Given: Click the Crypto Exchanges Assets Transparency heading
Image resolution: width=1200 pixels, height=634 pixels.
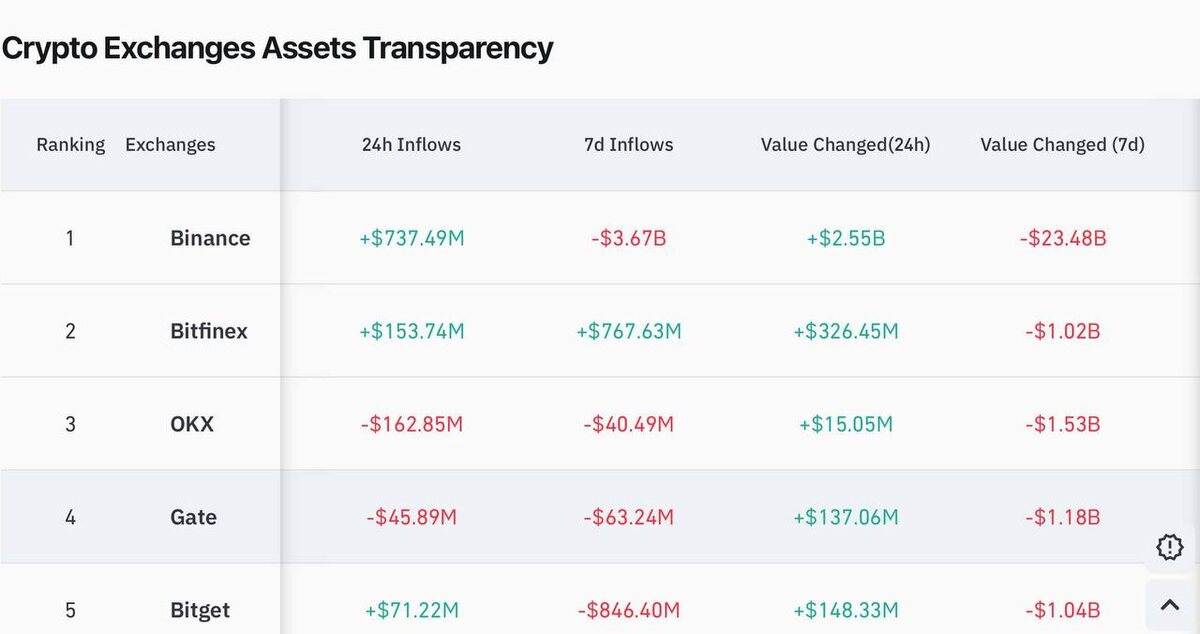Looking at the screenshot, I should (x=277, y=47).
